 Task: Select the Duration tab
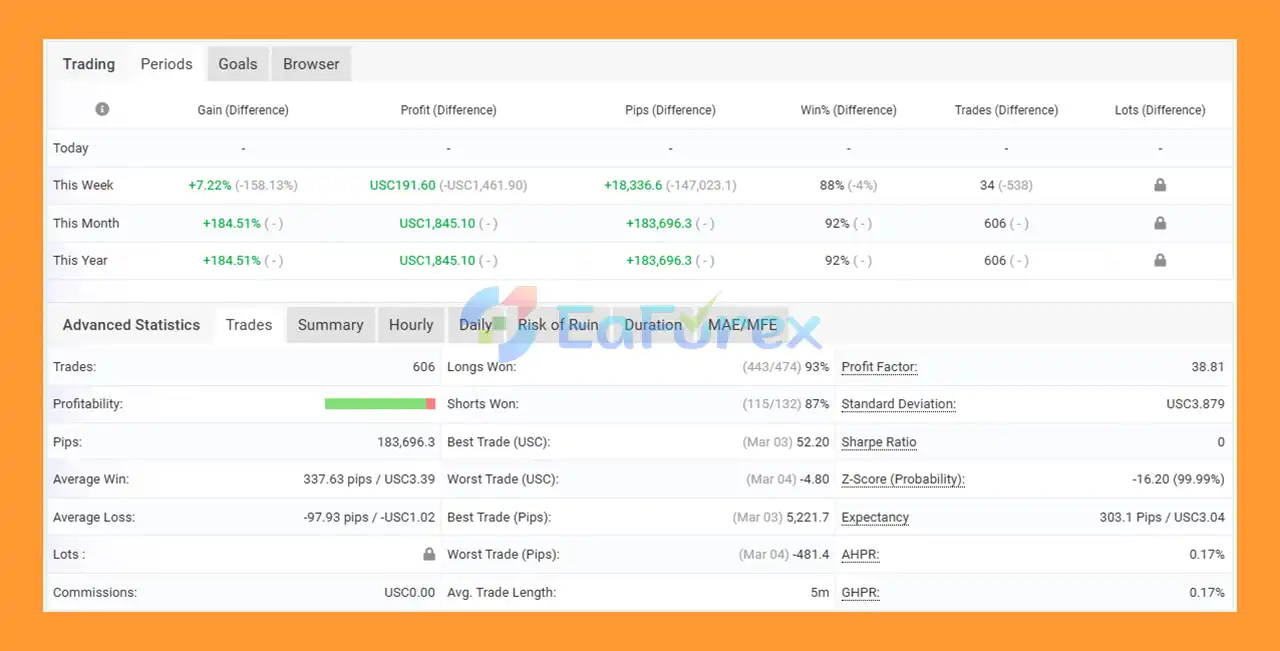[653, 325]
